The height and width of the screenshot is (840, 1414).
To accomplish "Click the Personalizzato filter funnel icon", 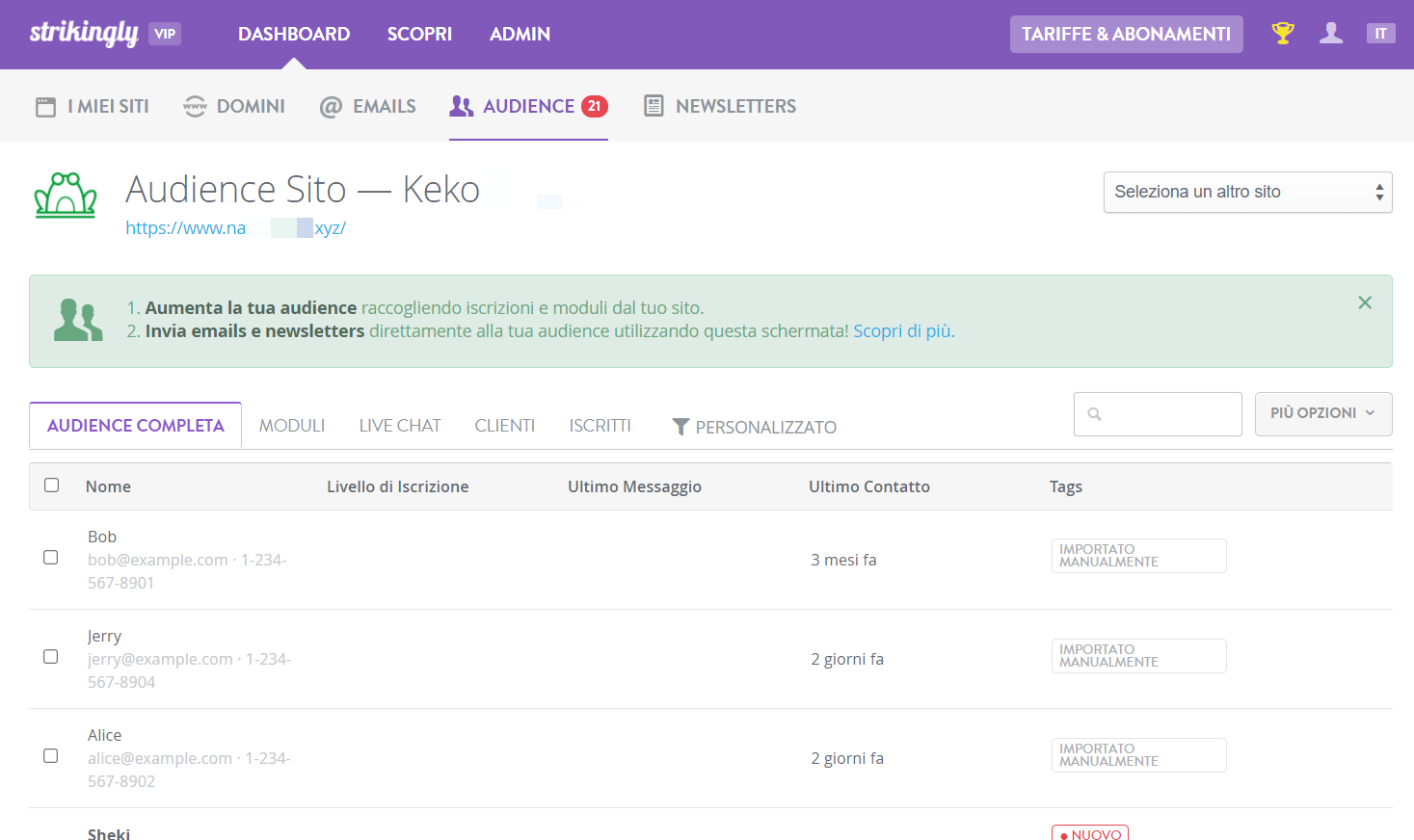I will pyautogui.click(x=680, y=427).
